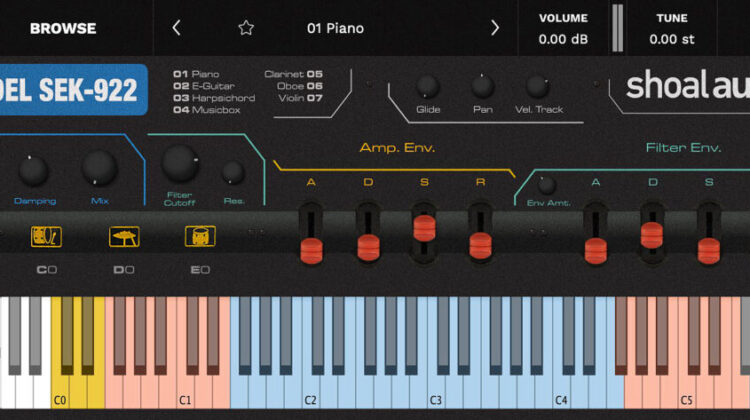Click the C0 kick drum pad icon
The height and width of the screenshot is (420, 750).
(46, 236)
